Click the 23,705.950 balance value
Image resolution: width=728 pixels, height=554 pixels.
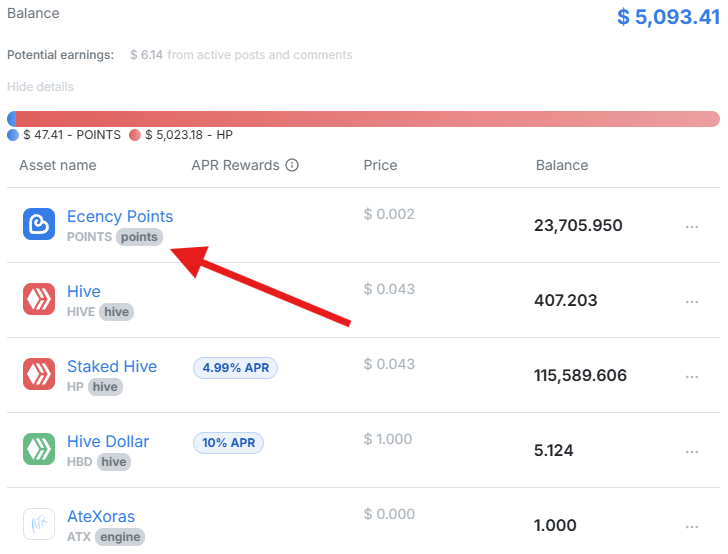click(578, 225)
